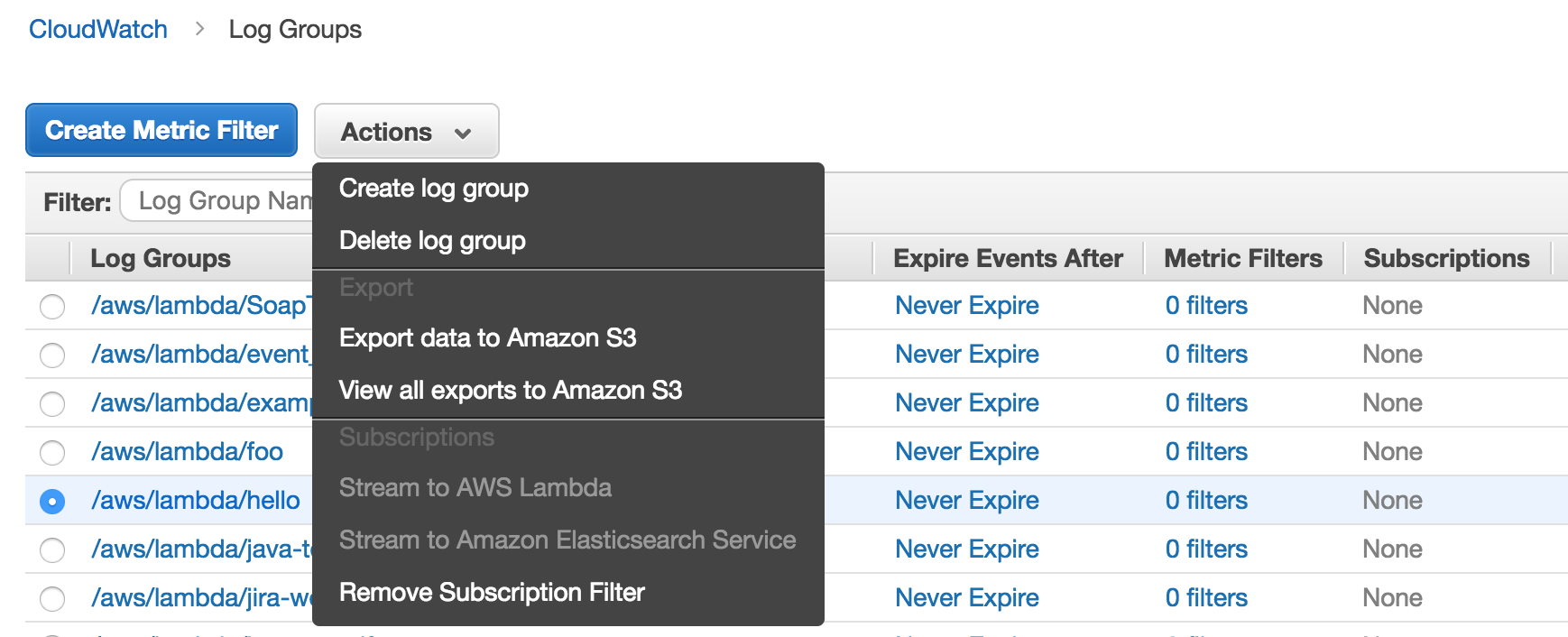Click Never Expire for /aws/lambda/foo

tap(966, 451)
